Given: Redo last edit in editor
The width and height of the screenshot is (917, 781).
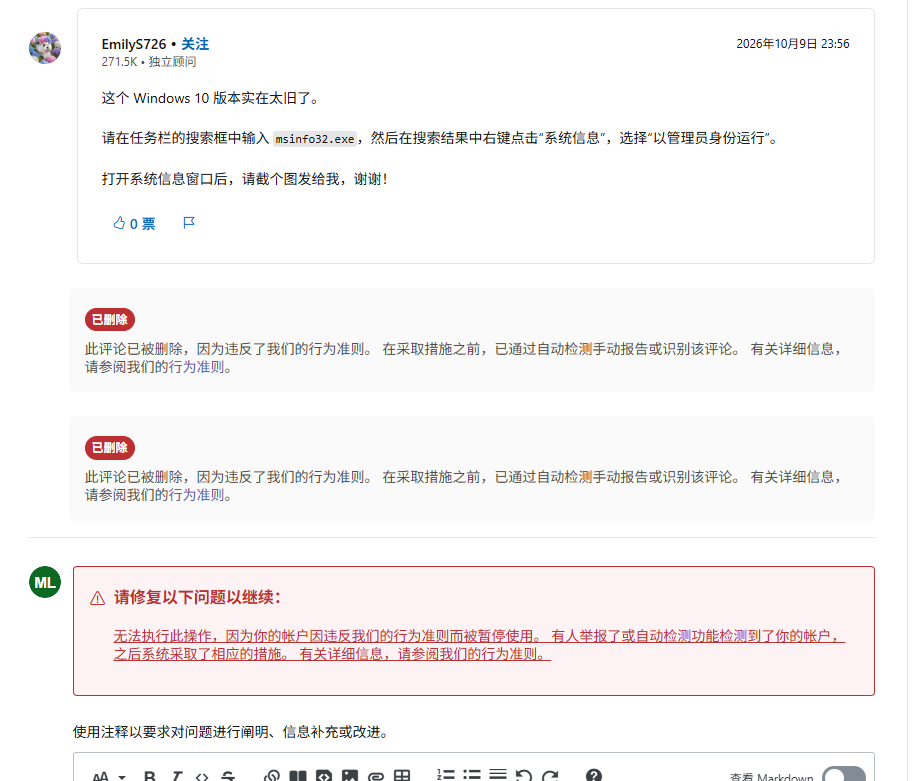Looking at the screenshot, I should (550, 776).
